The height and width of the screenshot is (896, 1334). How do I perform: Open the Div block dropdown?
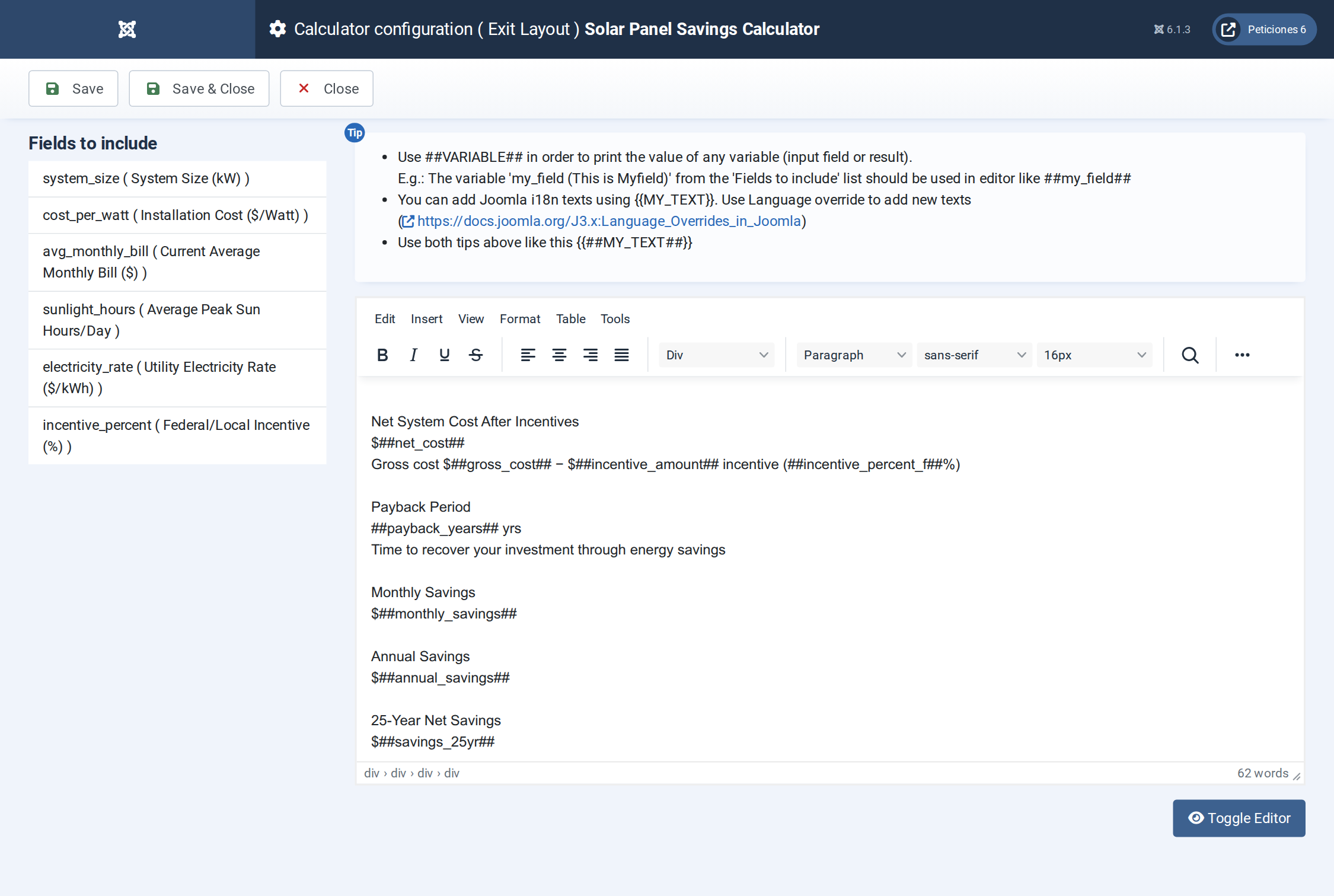point(716,355)
